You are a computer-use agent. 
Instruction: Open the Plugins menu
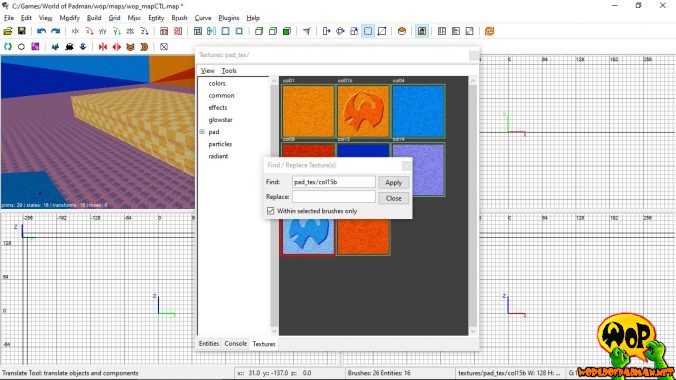point(228,18)
